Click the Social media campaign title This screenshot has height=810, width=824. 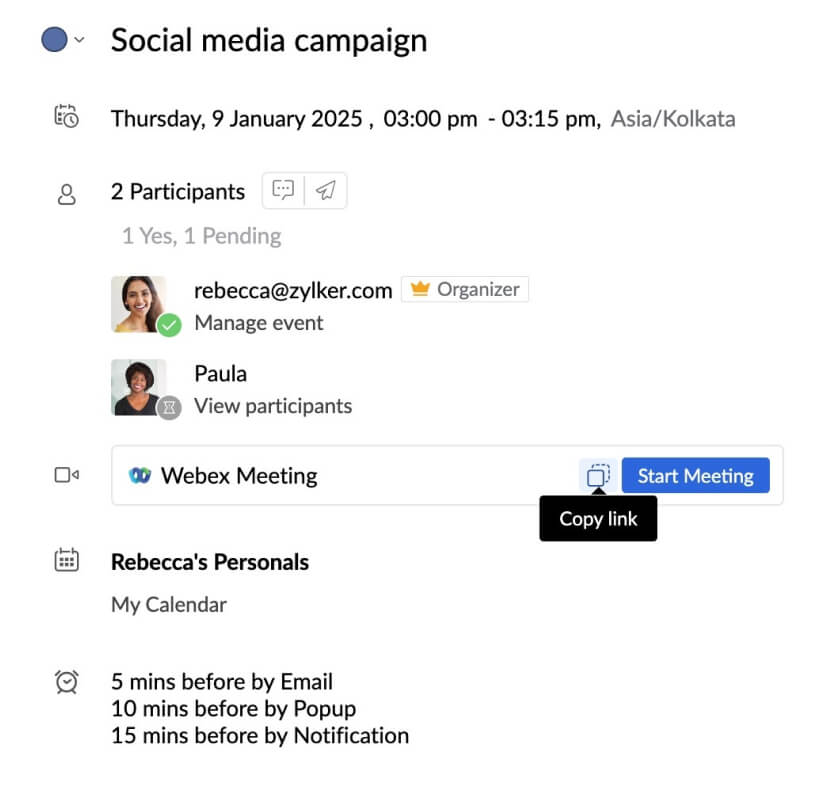[x=268, y=40]
